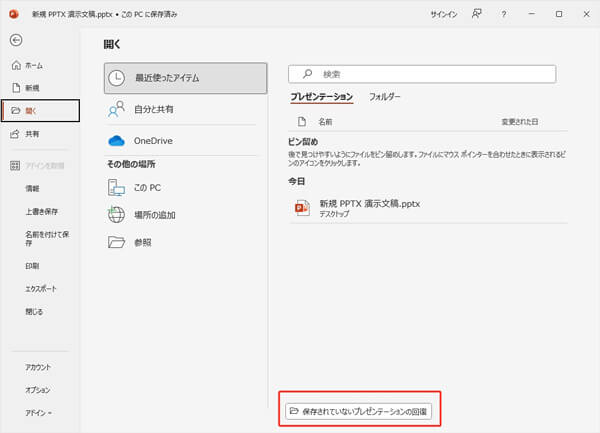
Task: Click the PowerPoint app icon in title bar
Action: 14,14
